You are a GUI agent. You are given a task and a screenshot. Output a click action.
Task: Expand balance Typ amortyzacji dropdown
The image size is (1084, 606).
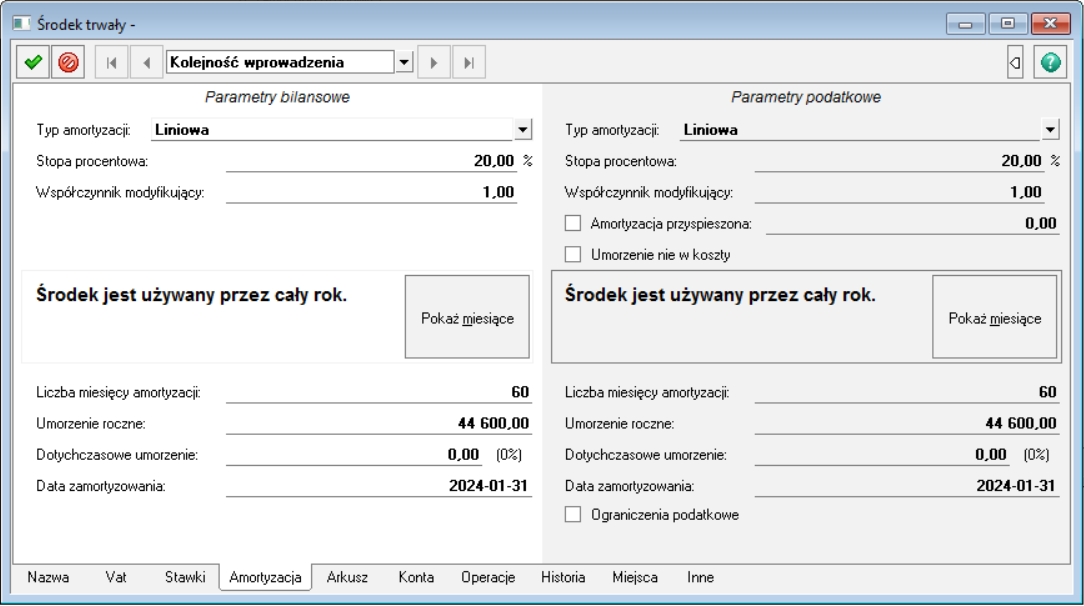pos(523,129)
